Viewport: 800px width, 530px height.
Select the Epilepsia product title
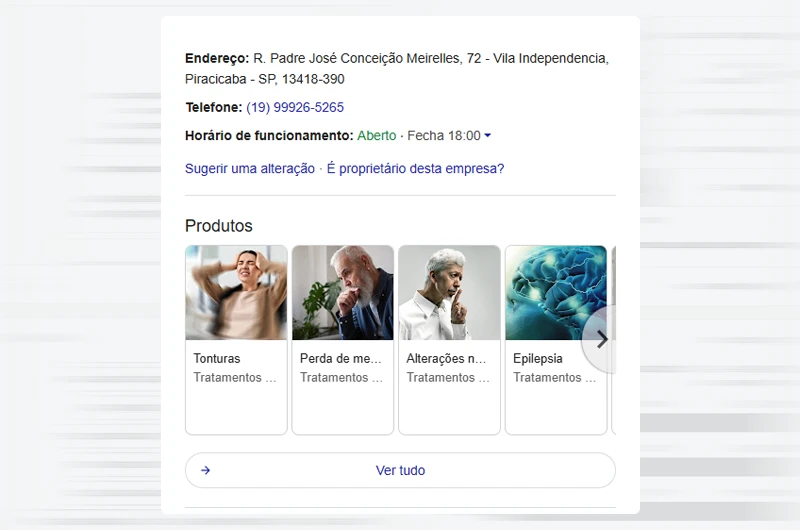pos(538,358)
